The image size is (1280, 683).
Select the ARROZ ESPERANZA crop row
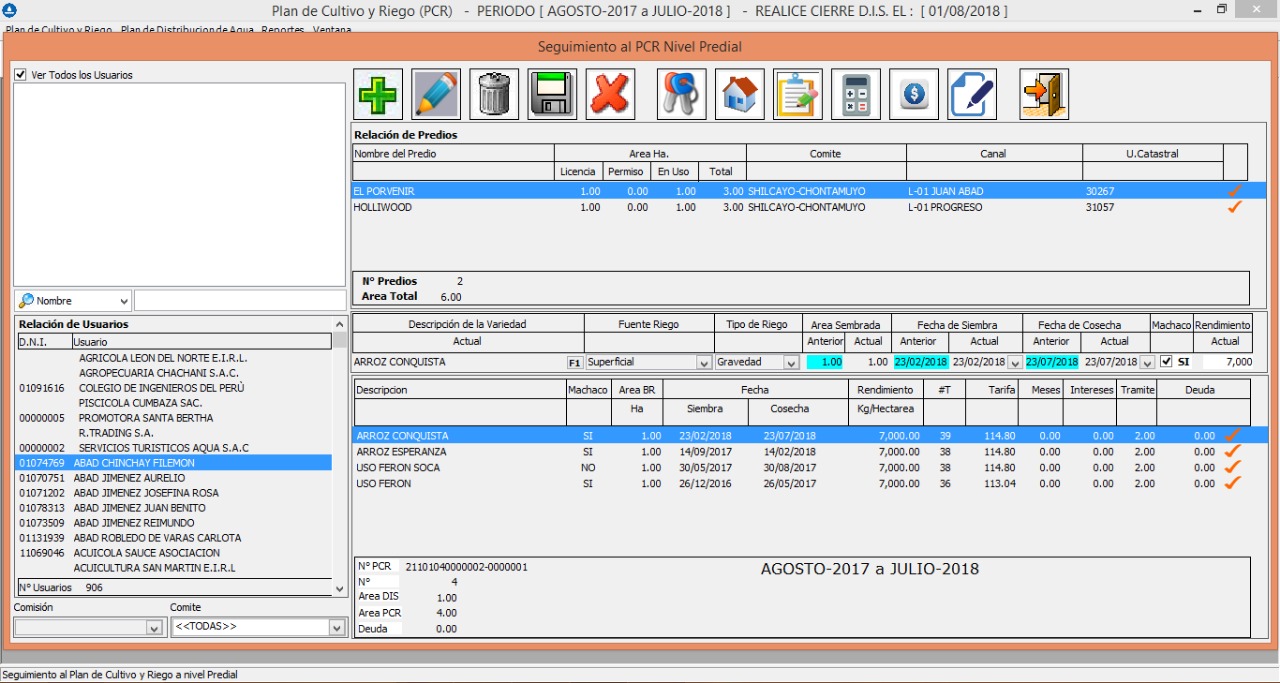(402, 452)
